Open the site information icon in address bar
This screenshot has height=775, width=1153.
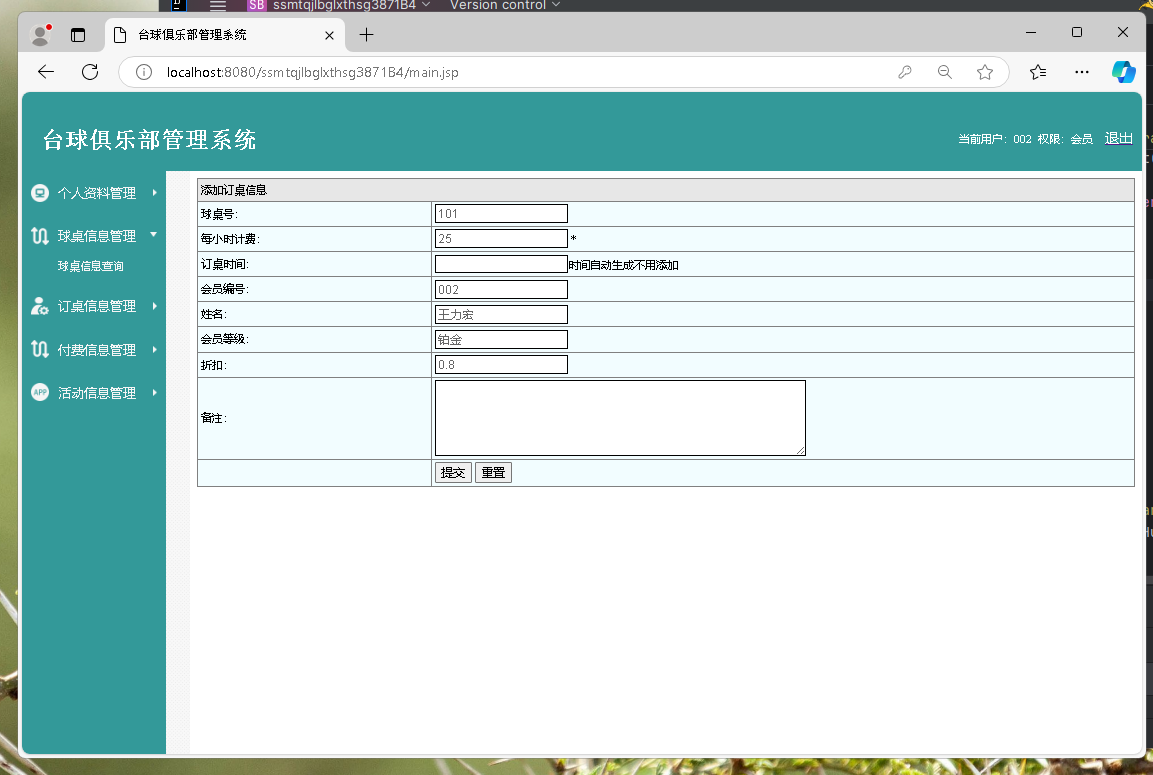pos(144,72)
